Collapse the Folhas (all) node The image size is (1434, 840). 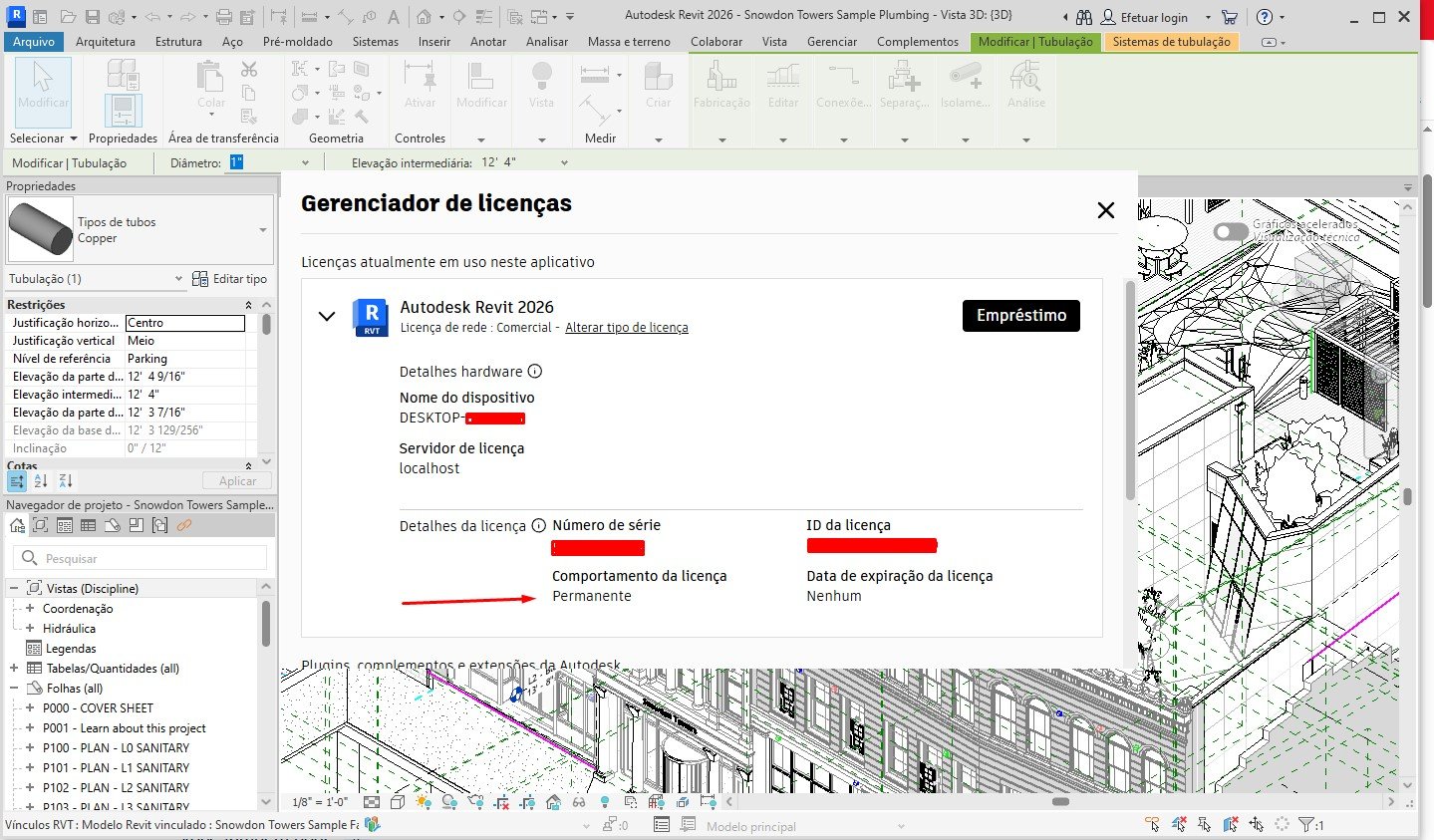[x=14, y=689]
